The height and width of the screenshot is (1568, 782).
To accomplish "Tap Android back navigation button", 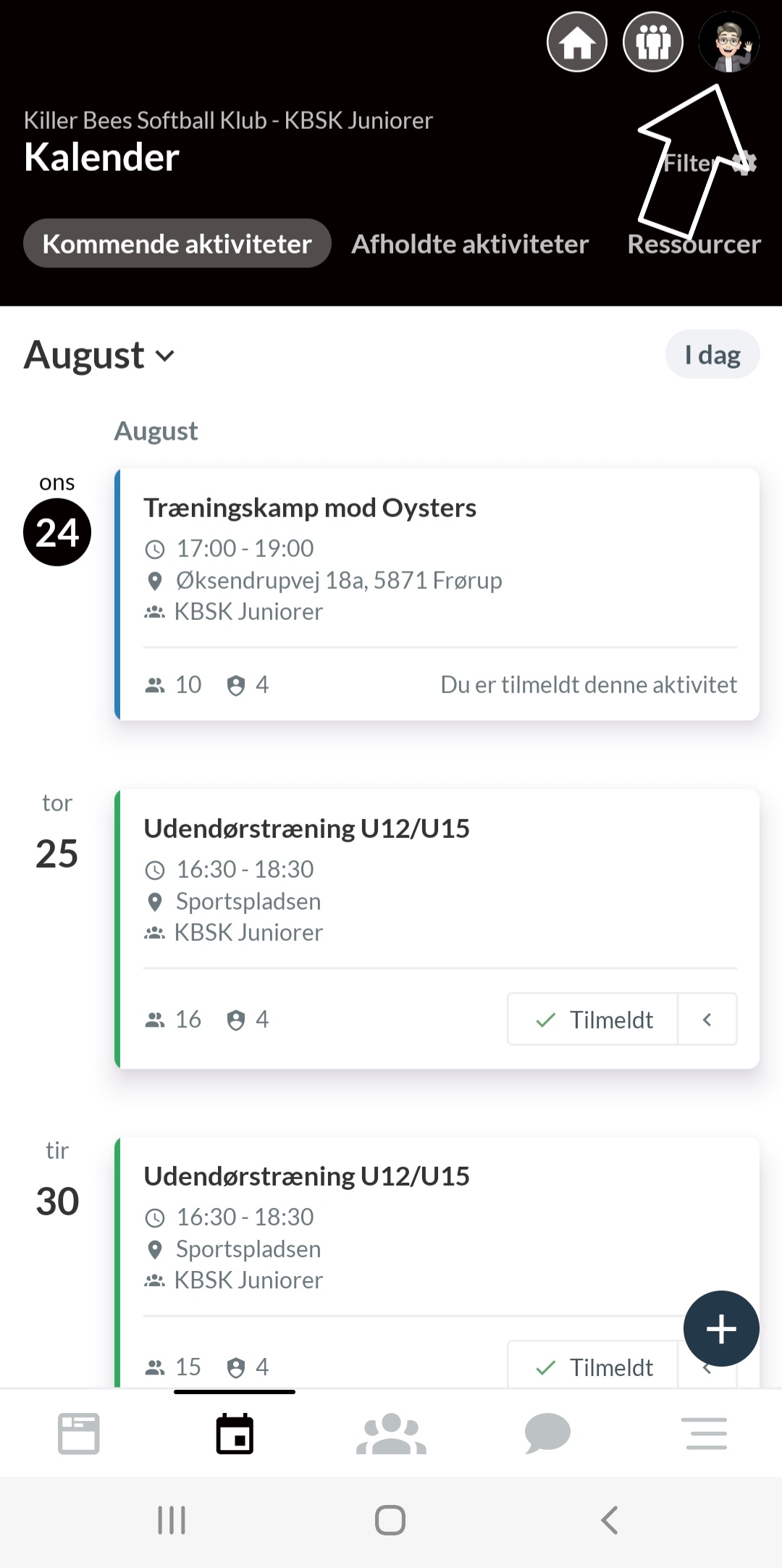I will [x=610, y=1519].
